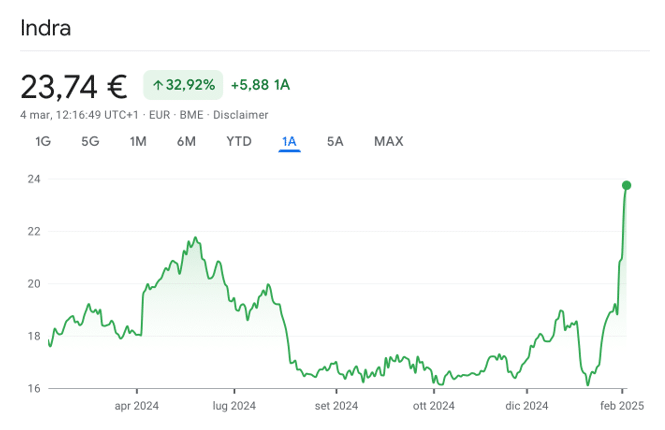Click the 24 y-axis value
This screenshot has width=665, height=430.
[34, 179]
